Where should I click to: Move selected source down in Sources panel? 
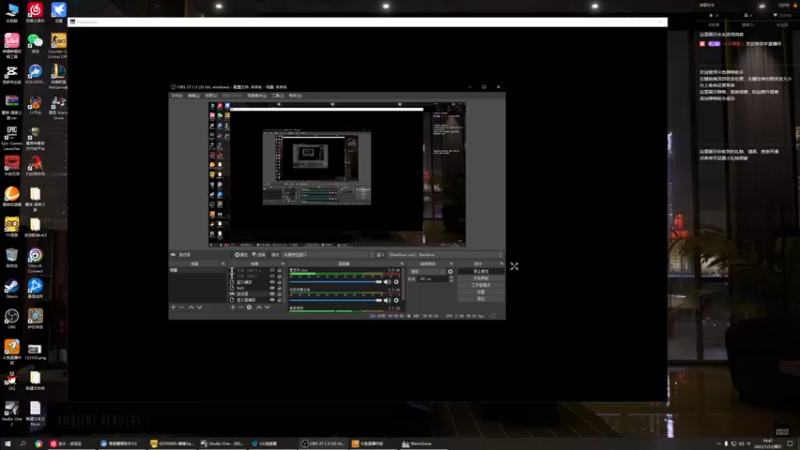[267, 307]
